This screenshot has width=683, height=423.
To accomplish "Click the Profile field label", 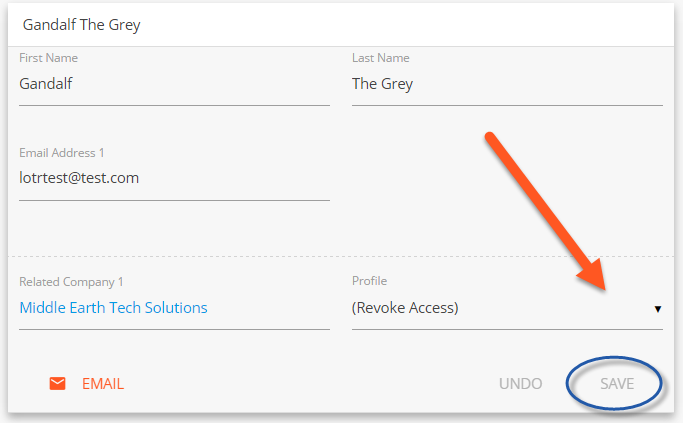I will pos(369,281).
